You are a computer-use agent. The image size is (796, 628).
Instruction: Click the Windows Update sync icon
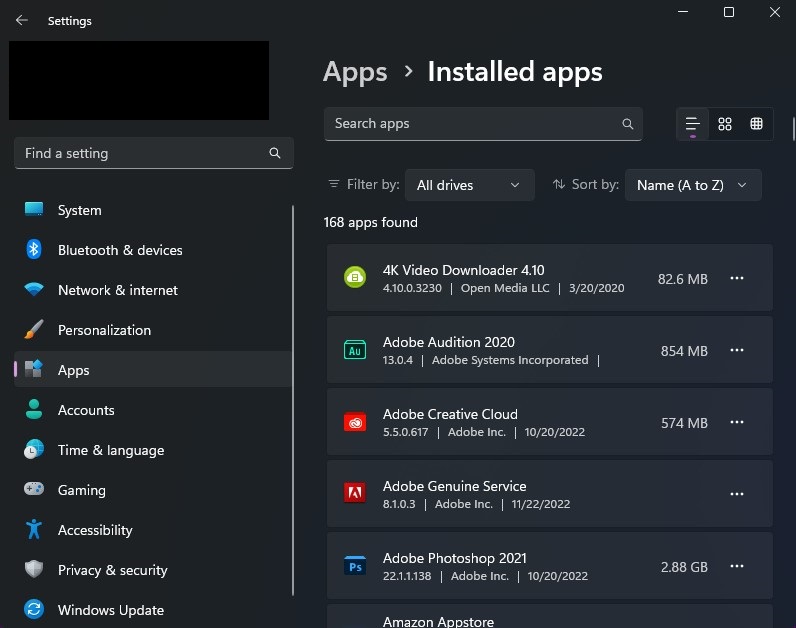(x=34, y=609)
